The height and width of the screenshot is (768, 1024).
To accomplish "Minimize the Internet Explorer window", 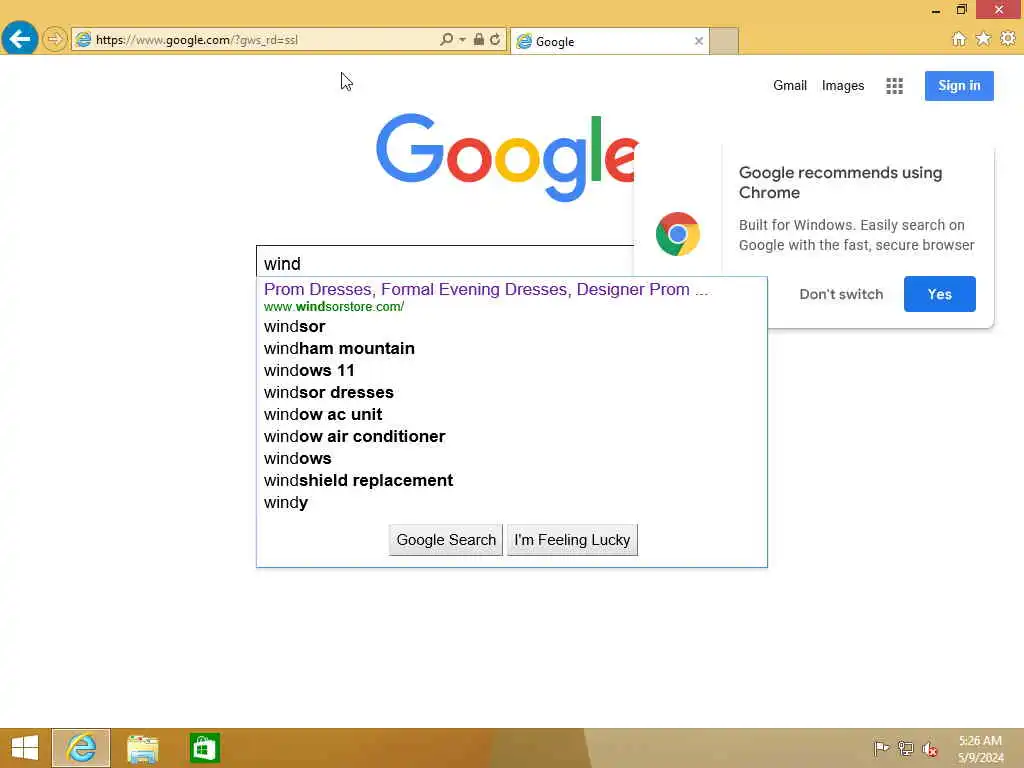I will pos(936,10).
